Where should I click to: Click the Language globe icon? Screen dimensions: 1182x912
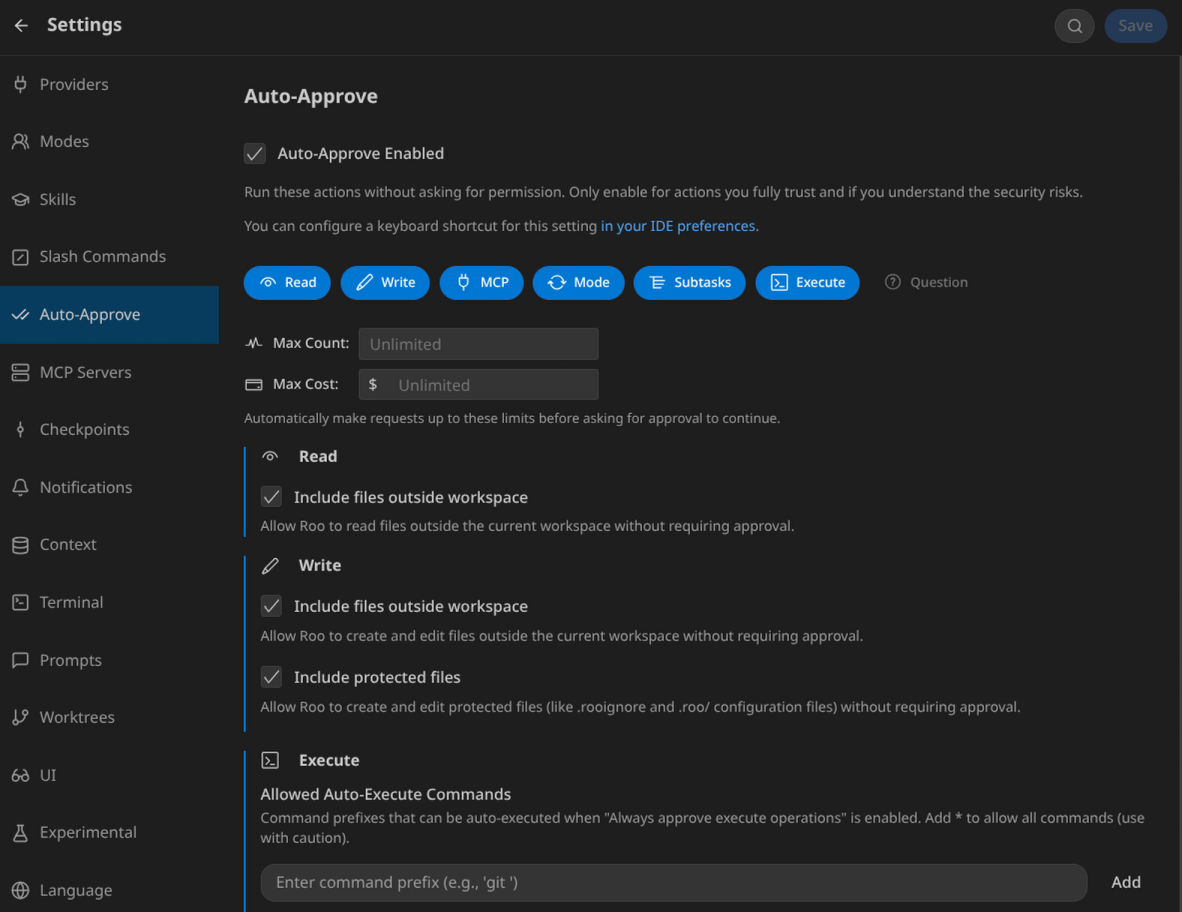tap(20, 890)
